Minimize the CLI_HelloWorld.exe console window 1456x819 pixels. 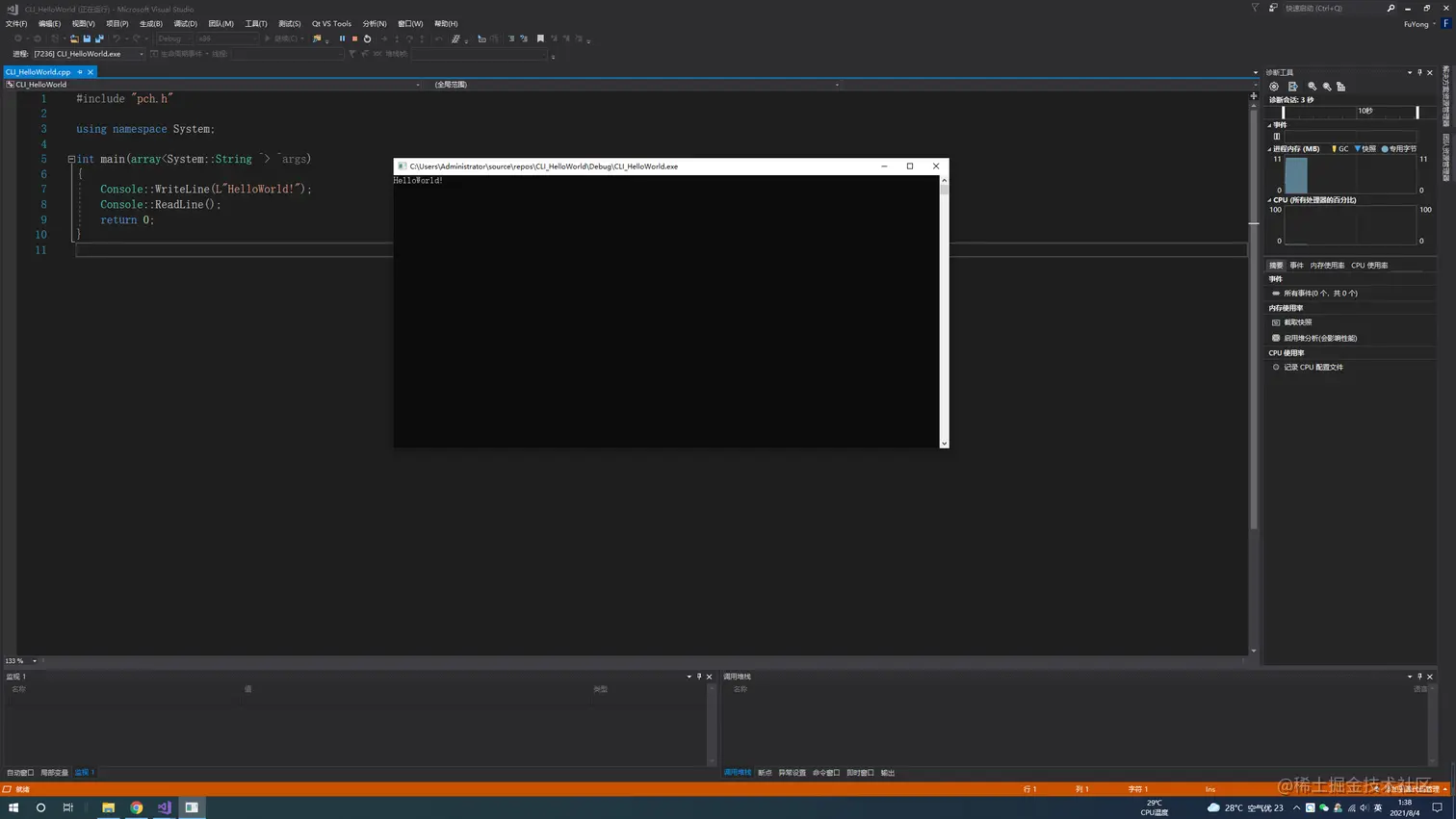point(884,166)
